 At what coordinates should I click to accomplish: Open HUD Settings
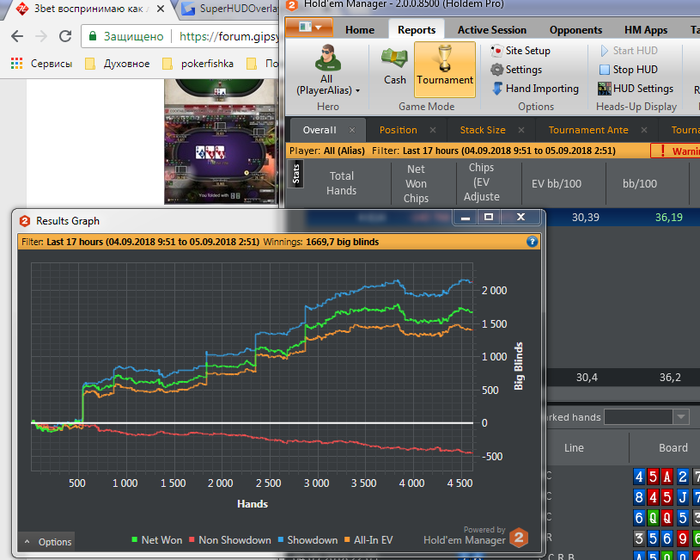(x=635, y=88)
